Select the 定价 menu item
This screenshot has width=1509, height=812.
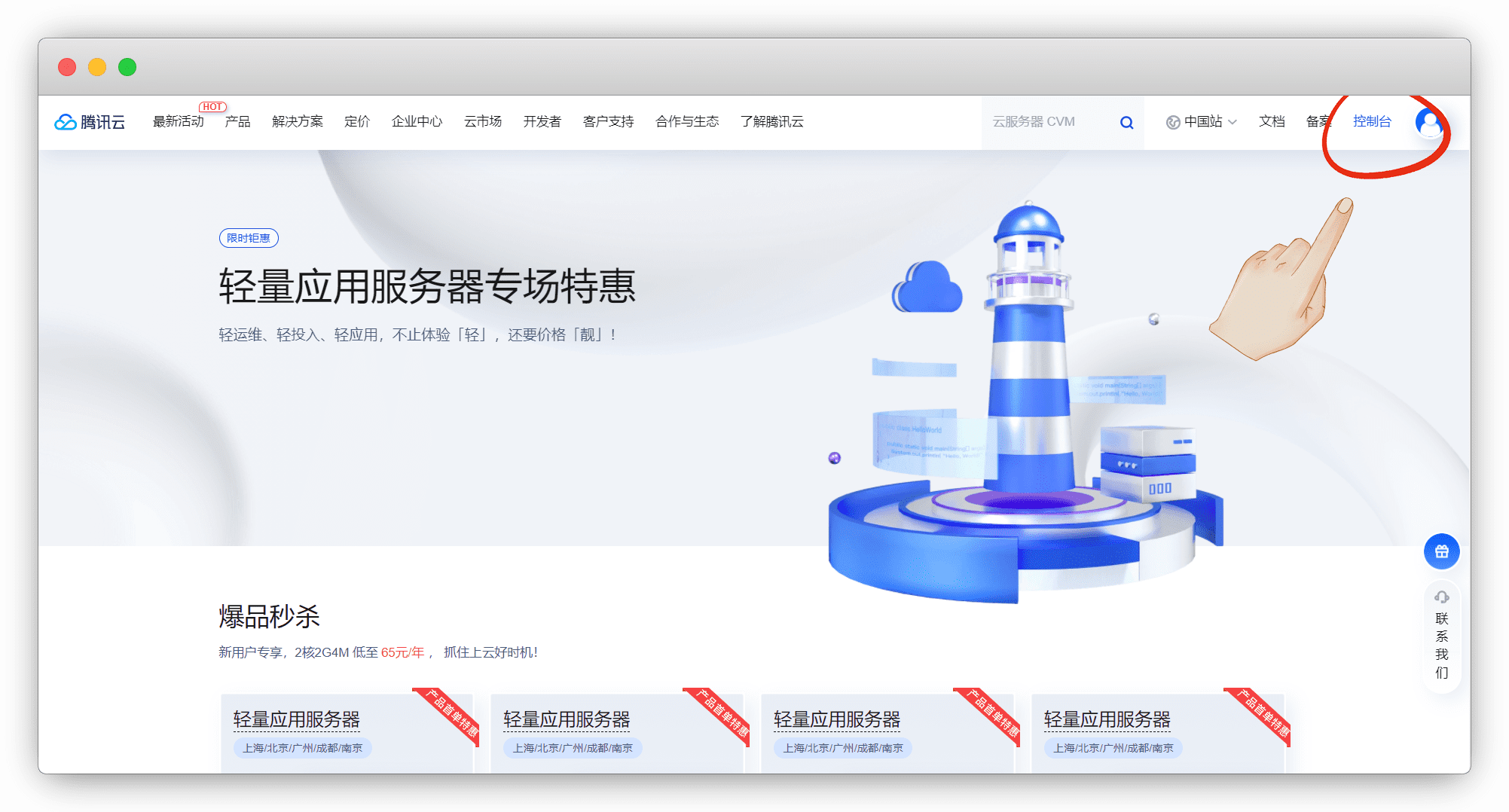[x=357, y=122]
